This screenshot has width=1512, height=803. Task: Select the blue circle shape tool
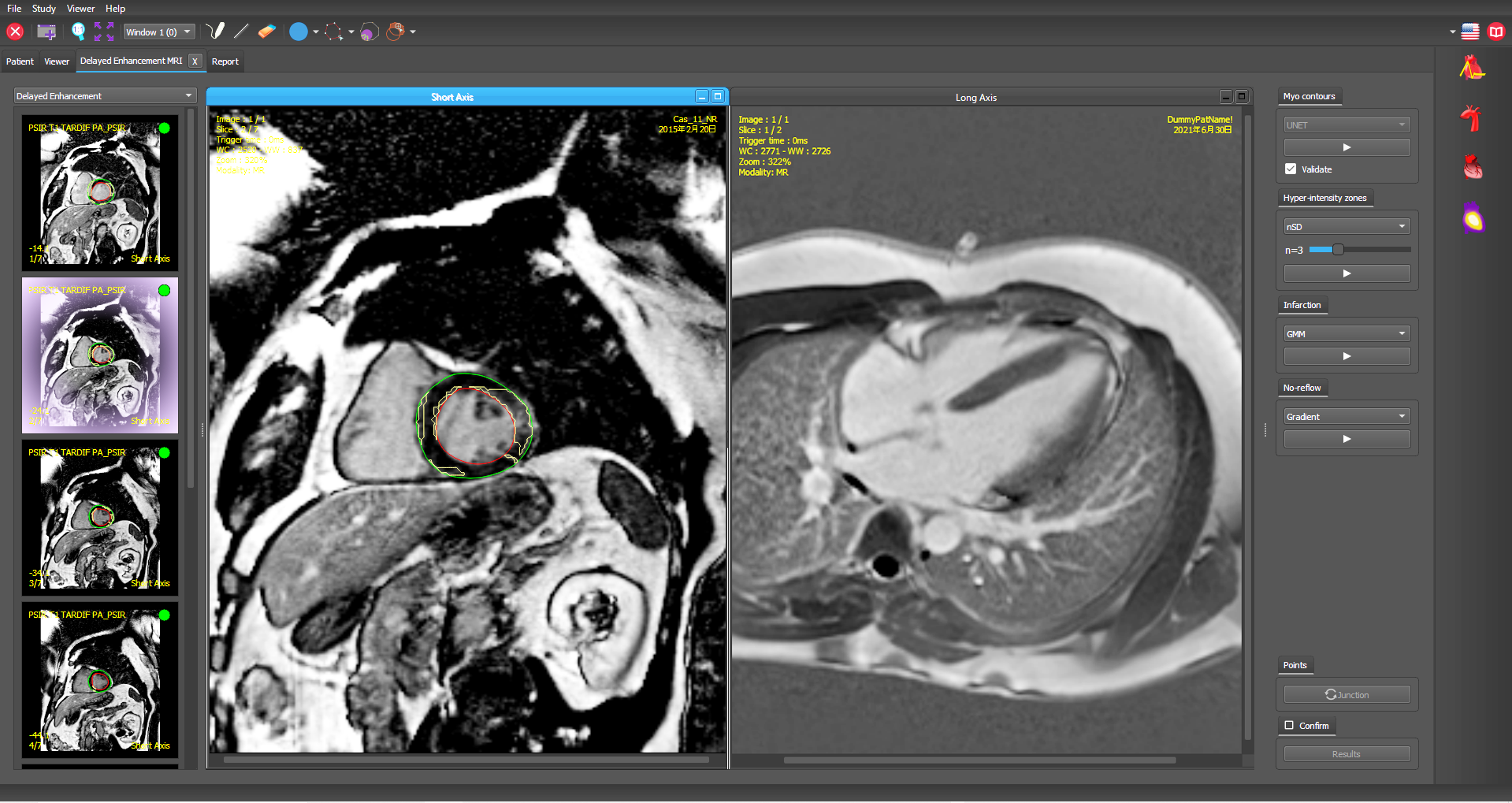298,32
